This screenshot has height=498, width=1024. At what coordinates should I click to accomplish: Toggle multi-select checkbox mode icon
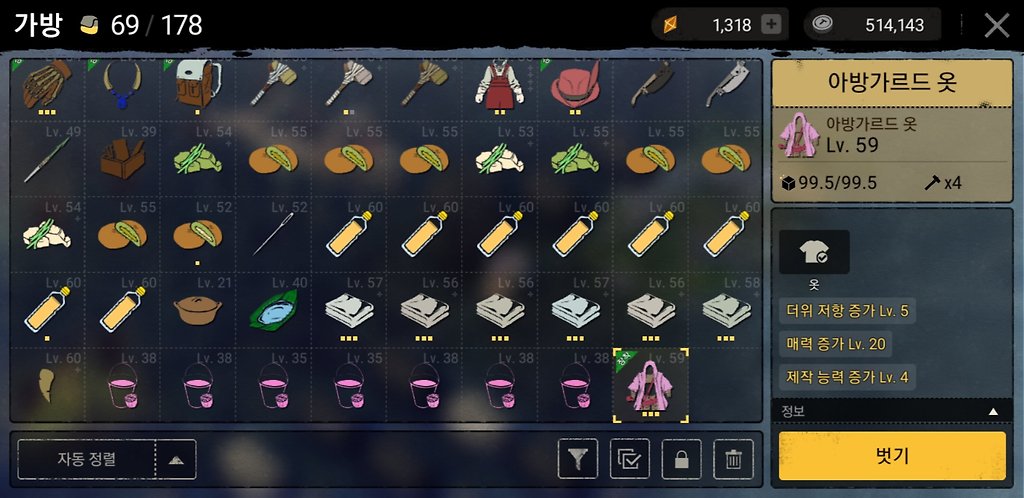point(630,459)
